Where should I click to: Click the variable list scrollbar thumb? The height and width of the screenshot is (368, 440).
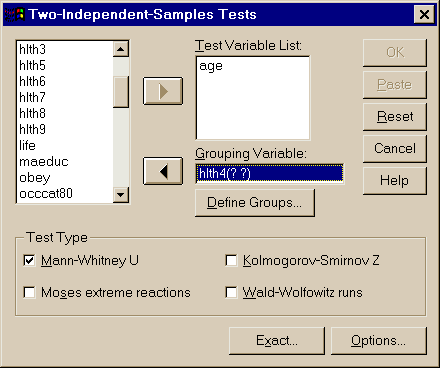121,92
